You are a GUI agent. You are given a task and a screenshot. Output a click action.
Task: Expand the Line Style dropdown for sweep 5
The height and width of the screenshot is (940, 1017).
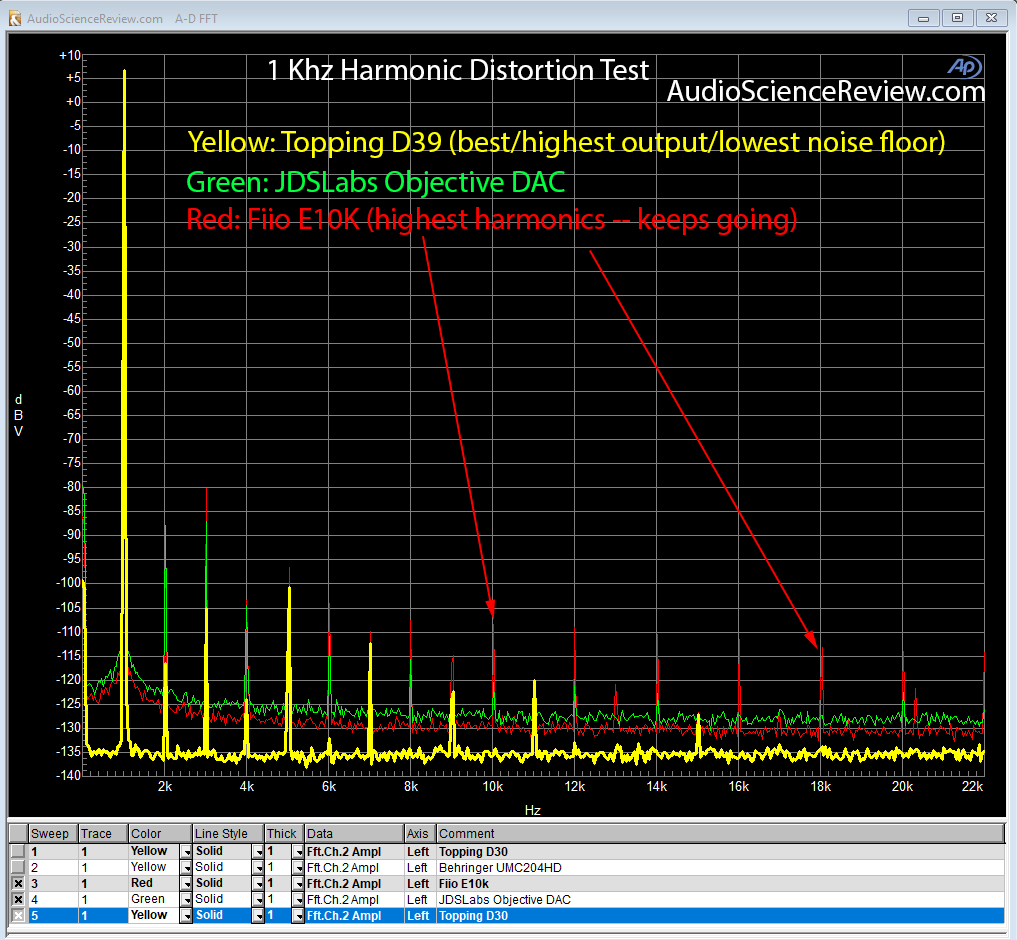tap(258, 916)
